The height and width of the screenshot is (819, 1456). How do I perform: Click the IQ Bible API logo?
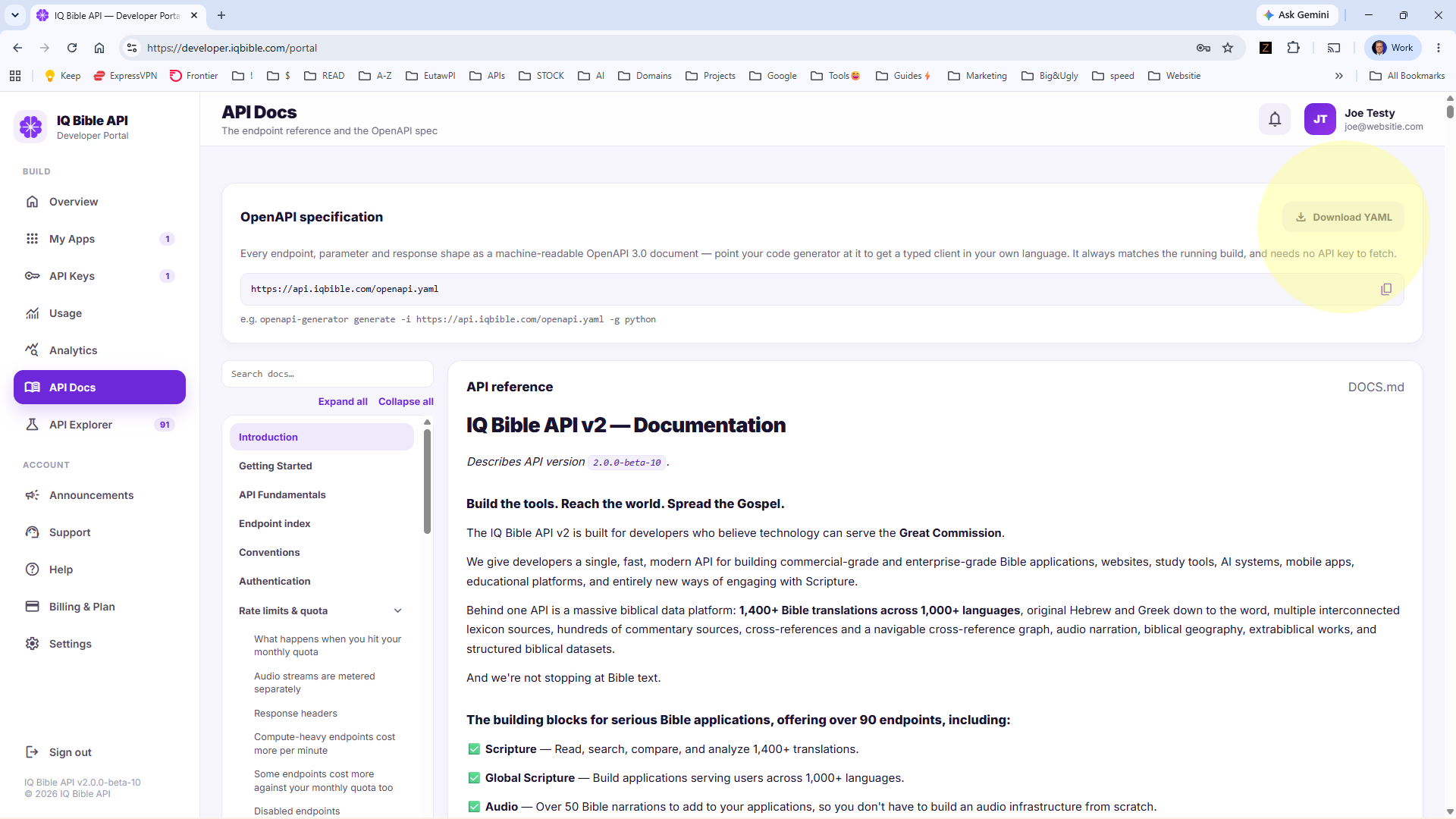pyautogui.click(x=31, y=127)
